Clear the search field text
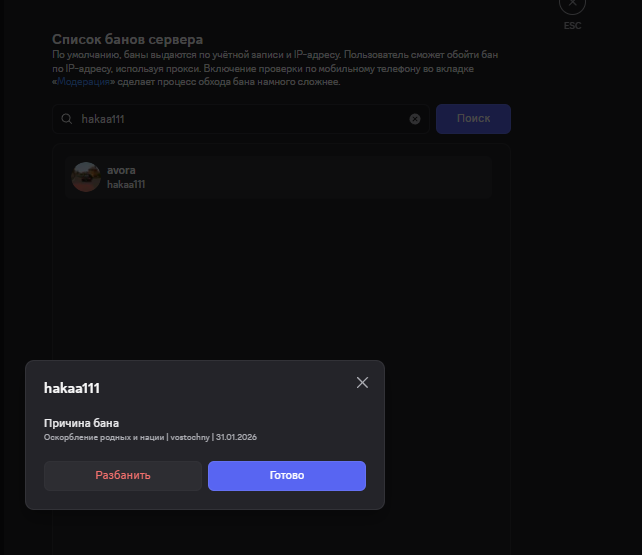 pyautogui.click(x=415, y=119)
